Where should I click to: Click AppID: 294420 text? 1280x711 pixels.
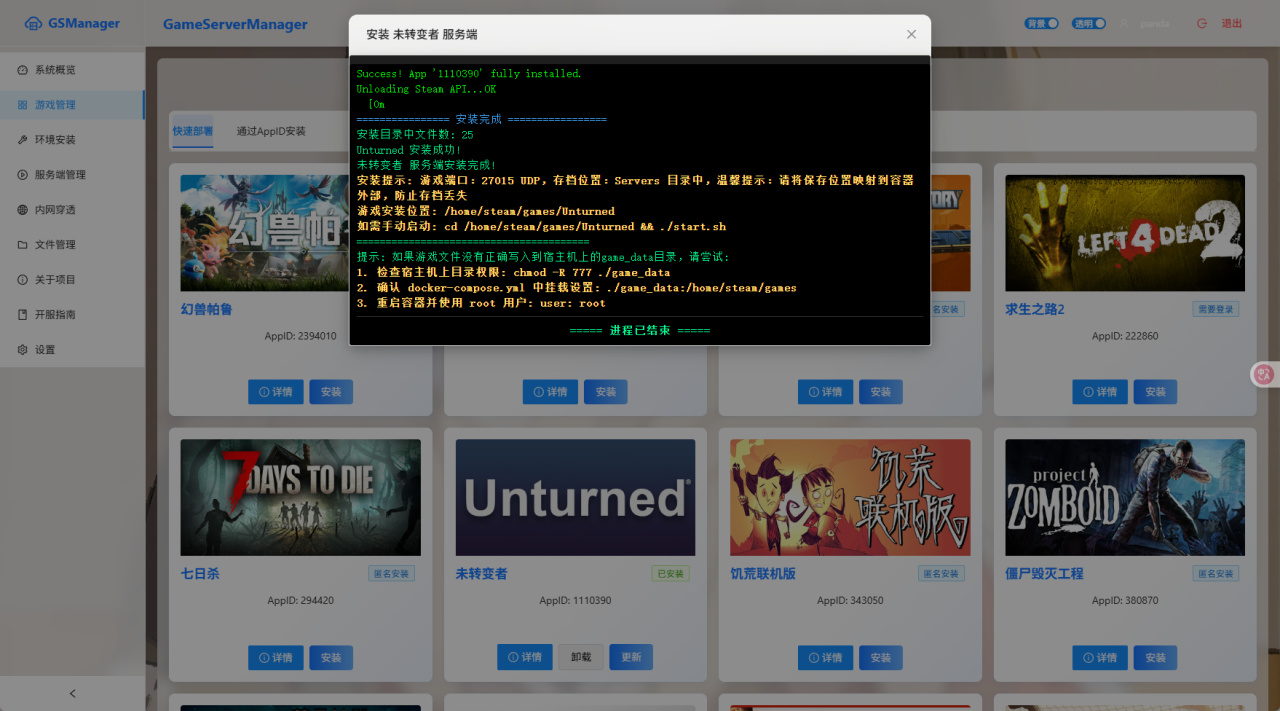[300, 601]
